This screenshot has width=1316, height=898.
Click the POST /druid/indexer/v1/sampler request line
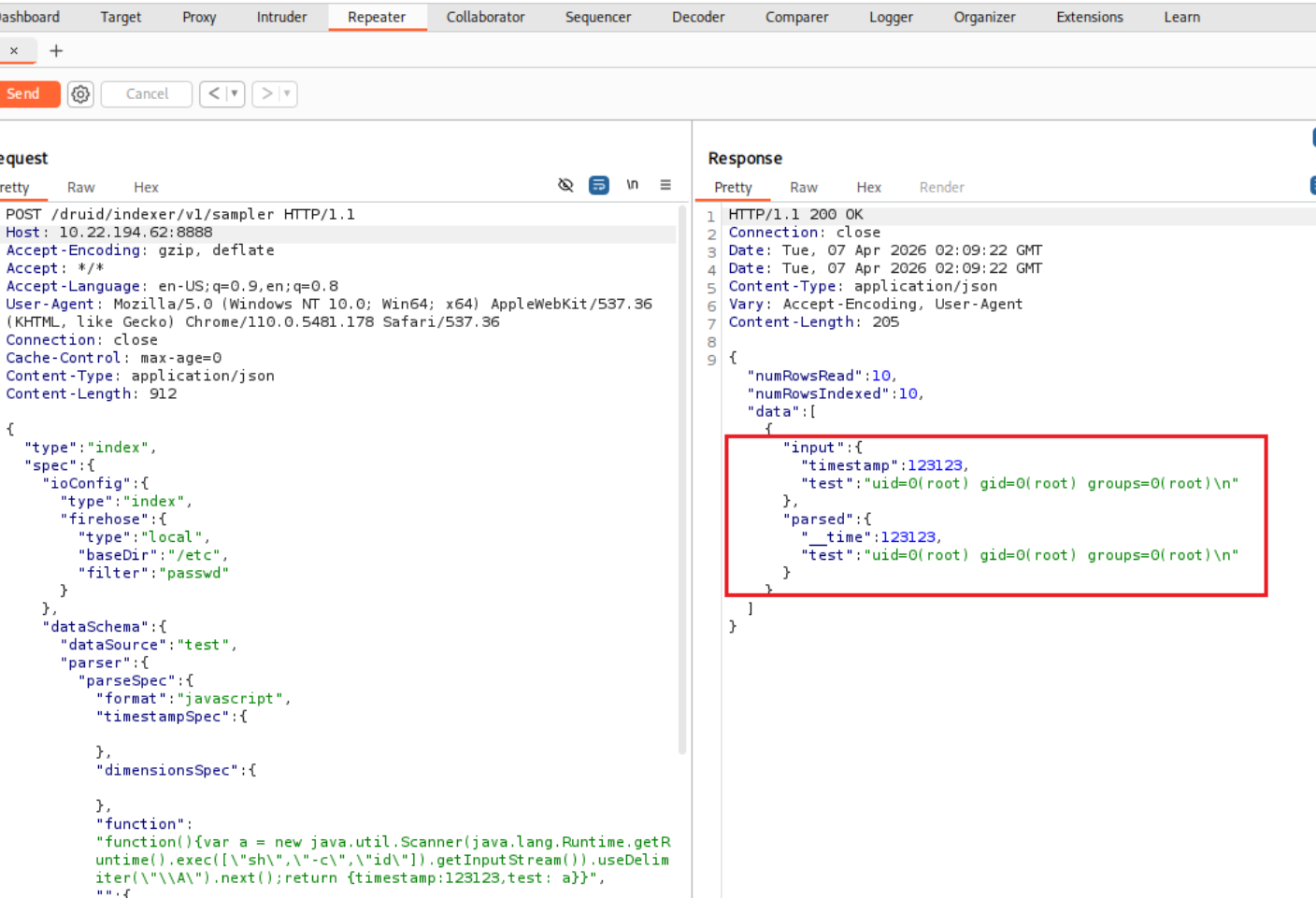(180, 214)
